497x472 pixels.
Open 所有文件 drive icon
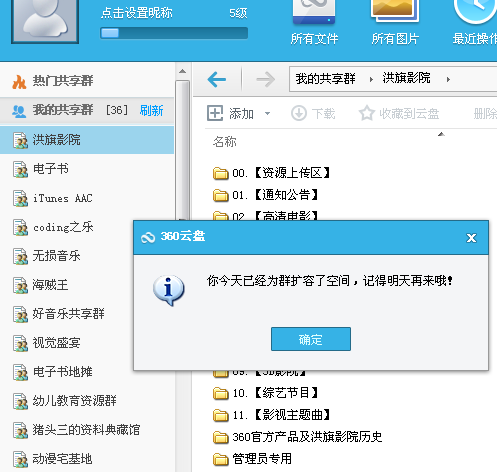(x=314, y=12)
